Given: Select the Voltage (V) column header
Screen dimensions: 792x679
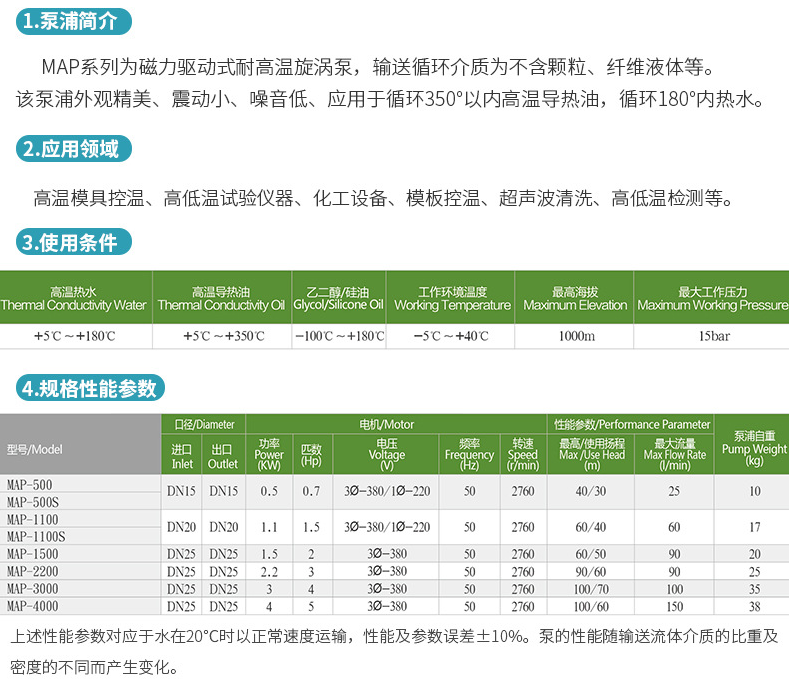Looking at the screenshot, I should click(386, 455).
